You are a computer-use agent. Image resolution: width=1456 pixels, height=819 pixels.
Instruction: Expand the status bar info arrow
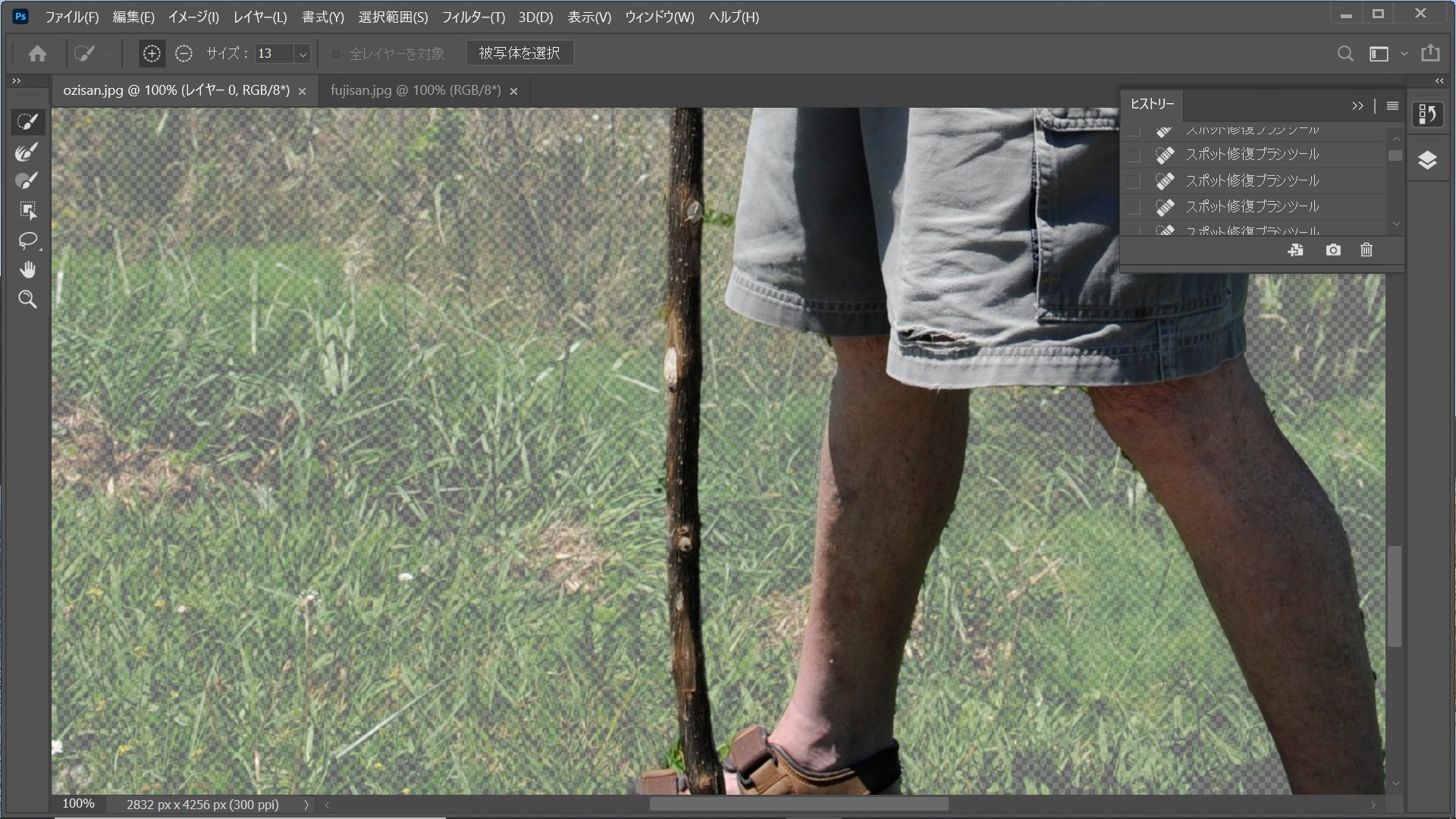click(306, 805)
